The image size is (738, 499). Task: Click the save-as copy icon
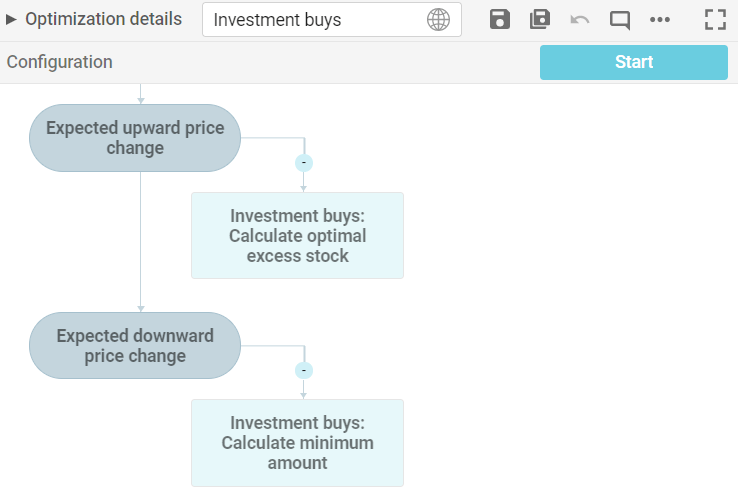point(540,19)
